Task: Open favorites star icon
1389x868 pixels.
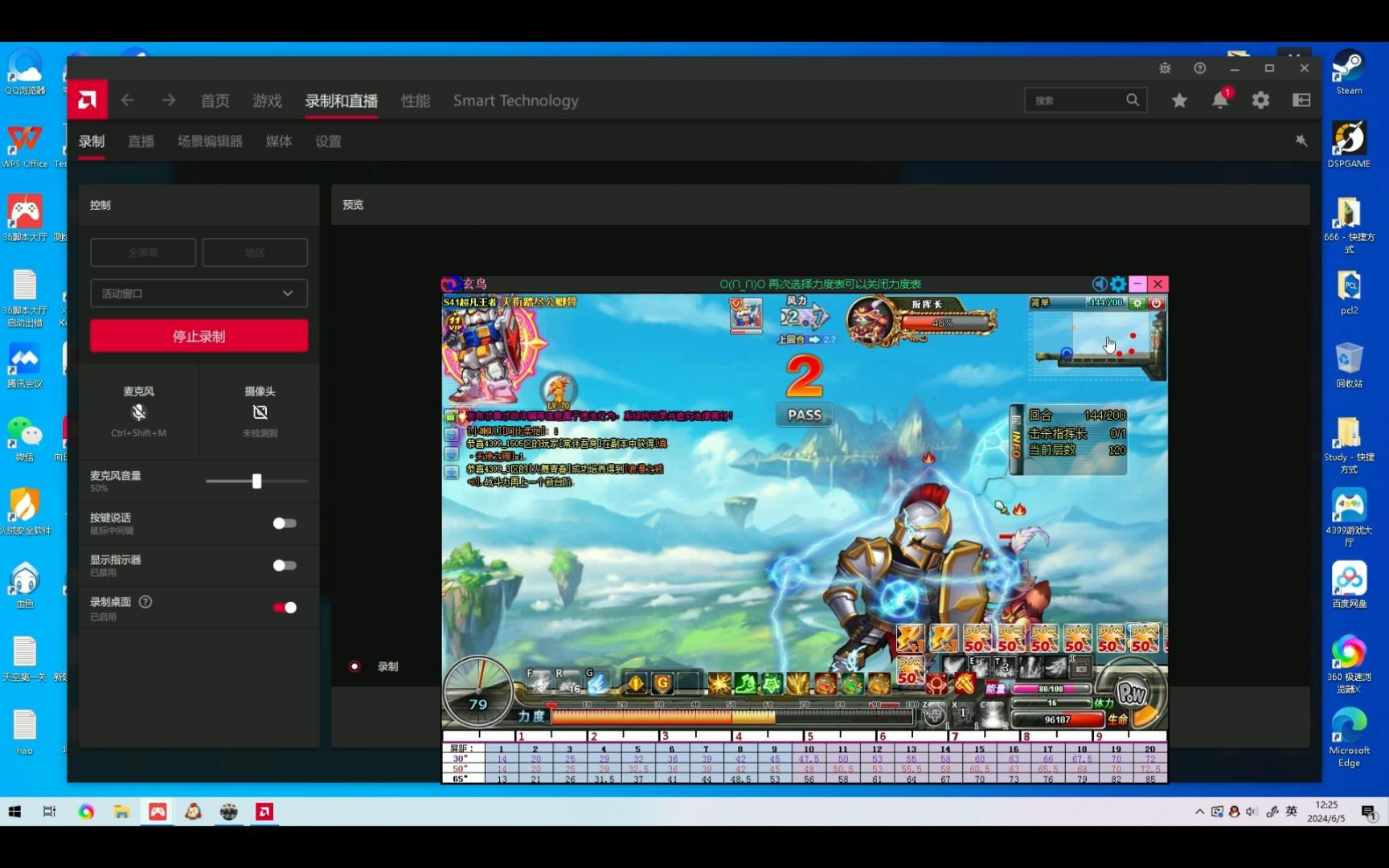Action: 1179,100
